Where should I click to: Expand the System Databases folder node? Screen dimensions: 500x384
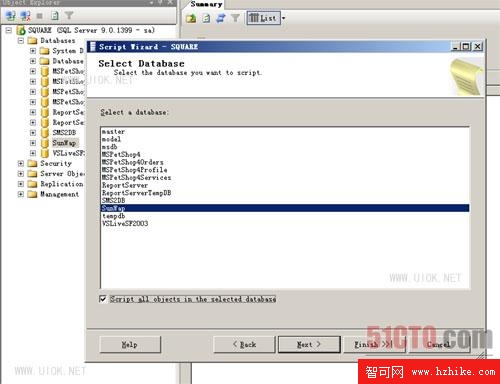click(x=33, y=51)
